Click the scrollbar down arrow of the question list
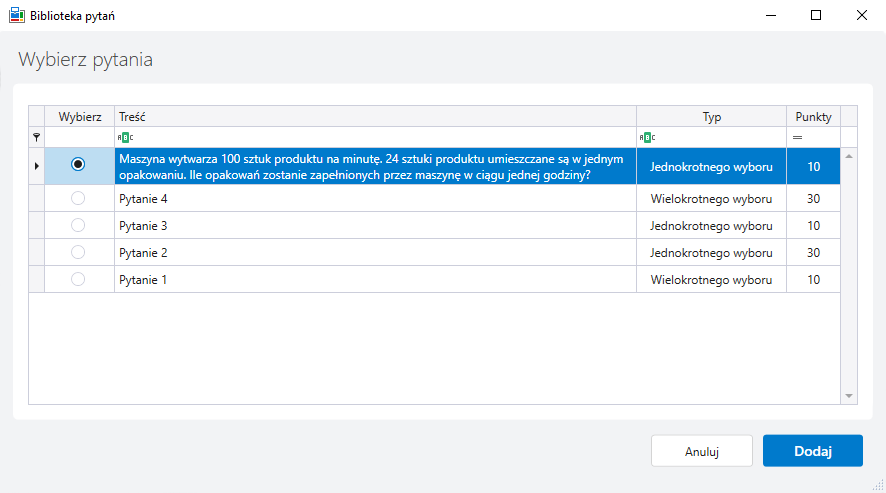 [849, 396]
